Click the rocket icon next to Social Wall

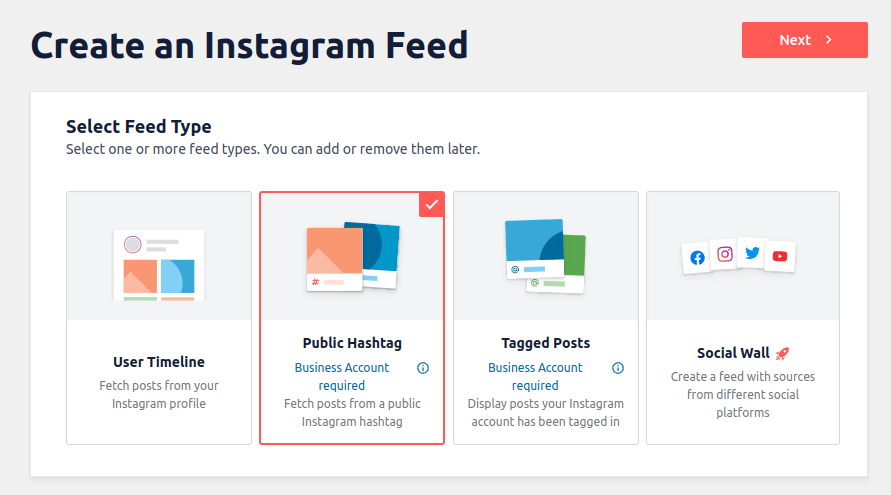click(783, 353)
